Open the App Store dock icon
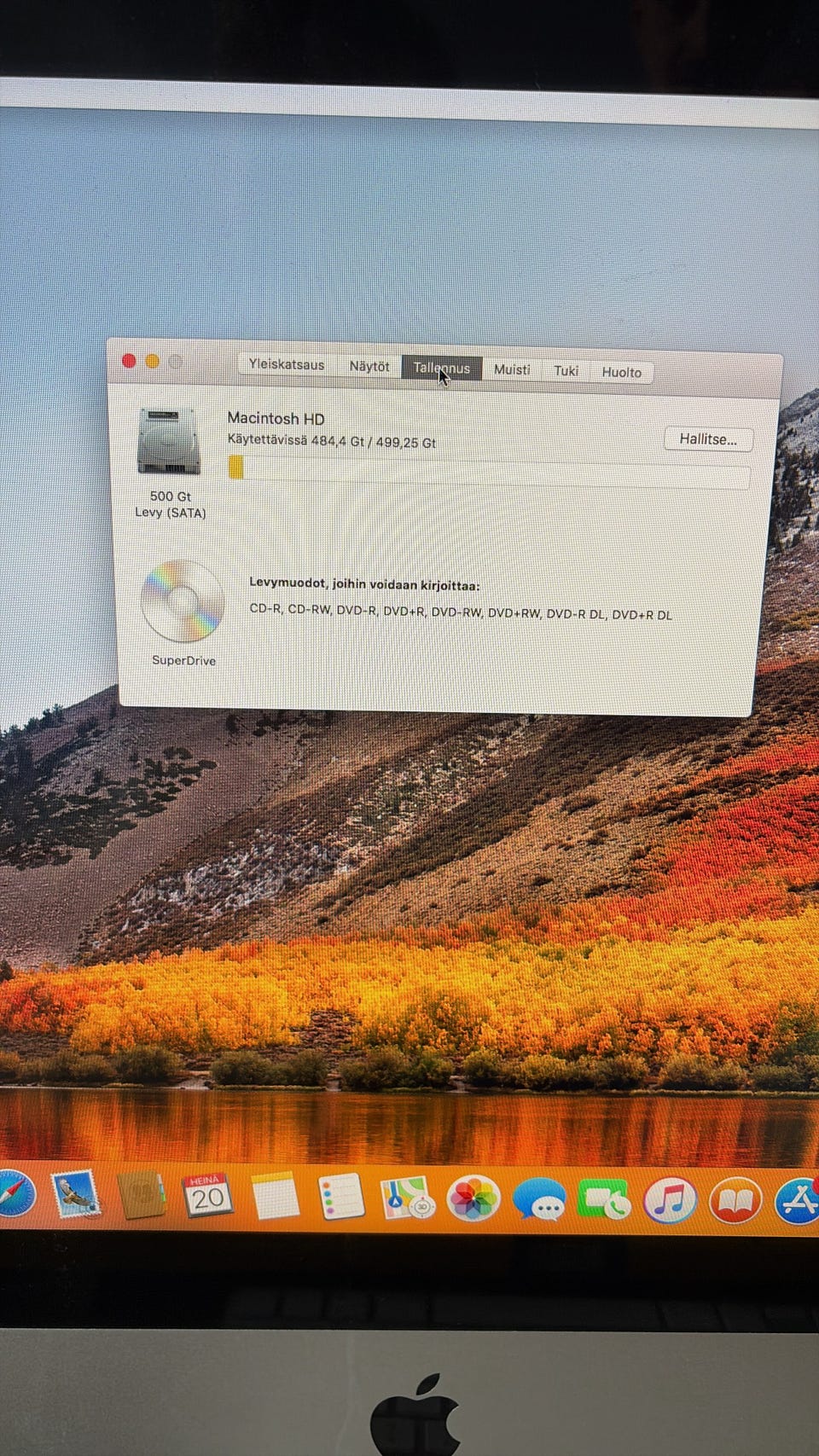This screenshot has height=1456, width=819. point(797,1201)
